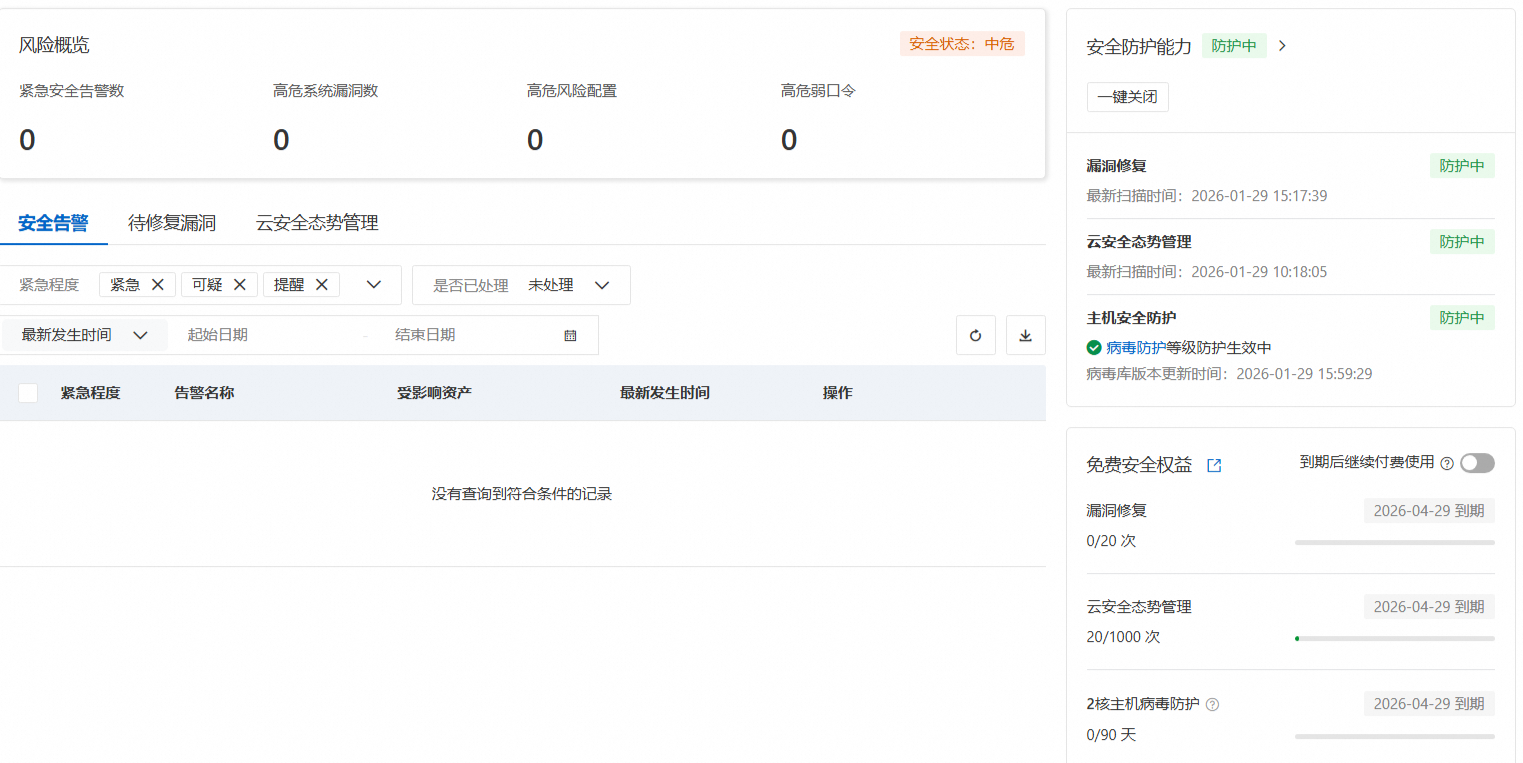Click the download alerts icon

(1025, 336)
